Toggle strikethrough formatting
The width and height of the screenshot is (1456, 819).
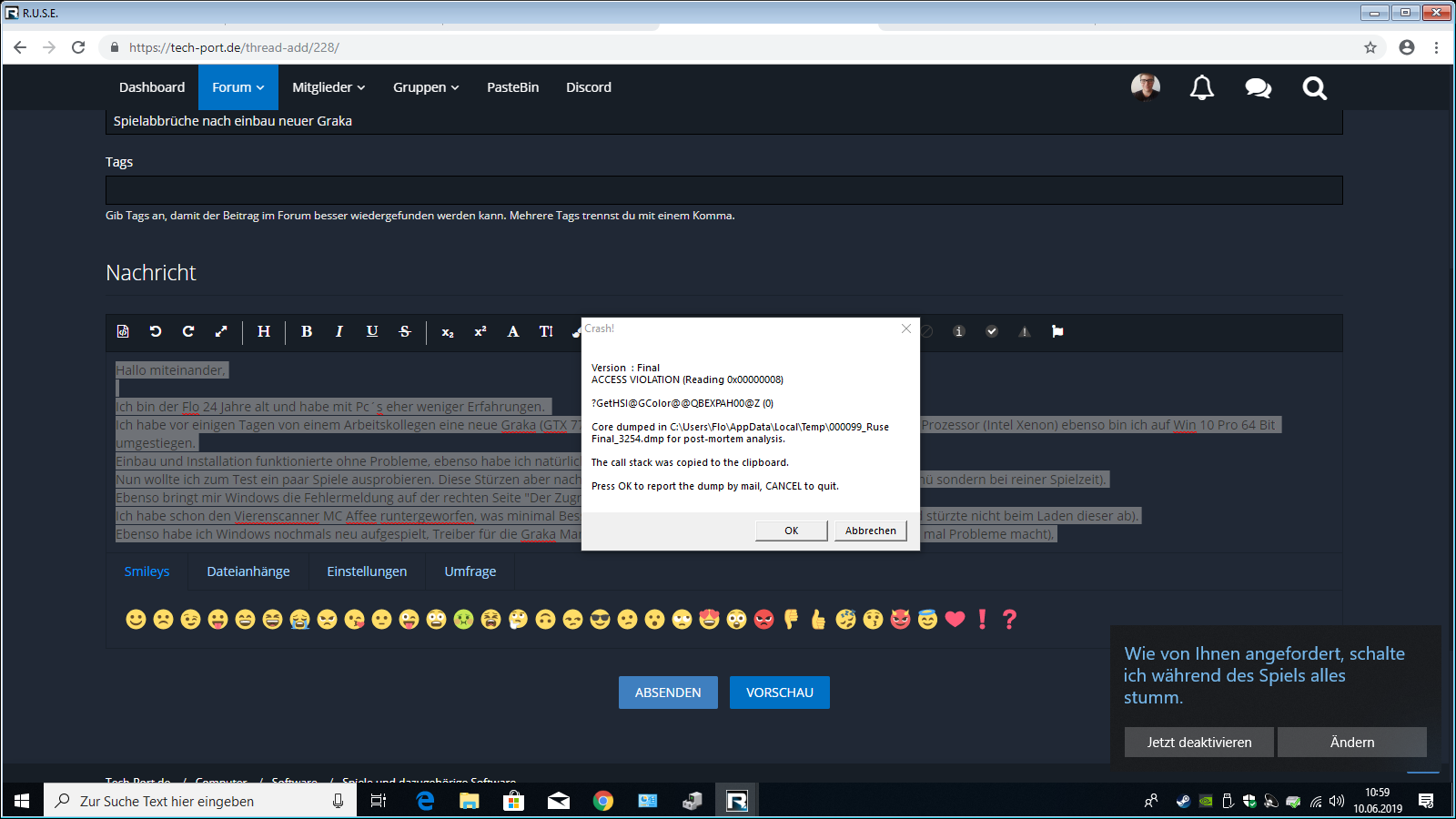[405, 332]
